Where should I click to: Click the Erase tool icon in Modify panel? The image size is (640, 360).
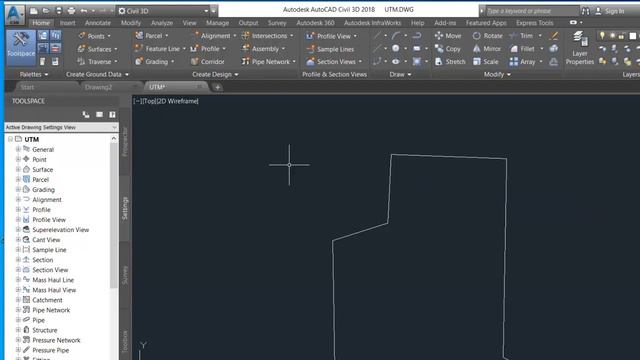(x=553, y=36)
